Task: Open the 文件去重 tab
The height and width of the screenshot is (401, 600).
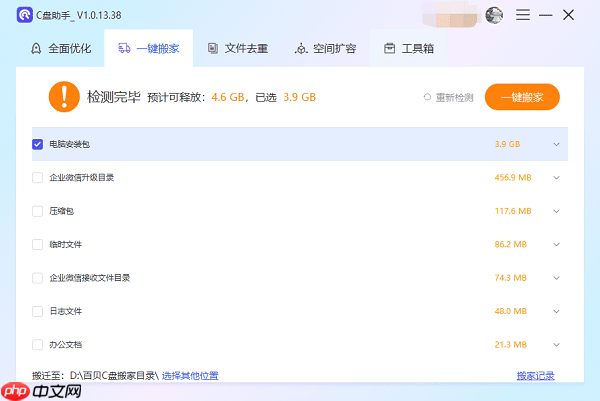Action: pos(238,49)
